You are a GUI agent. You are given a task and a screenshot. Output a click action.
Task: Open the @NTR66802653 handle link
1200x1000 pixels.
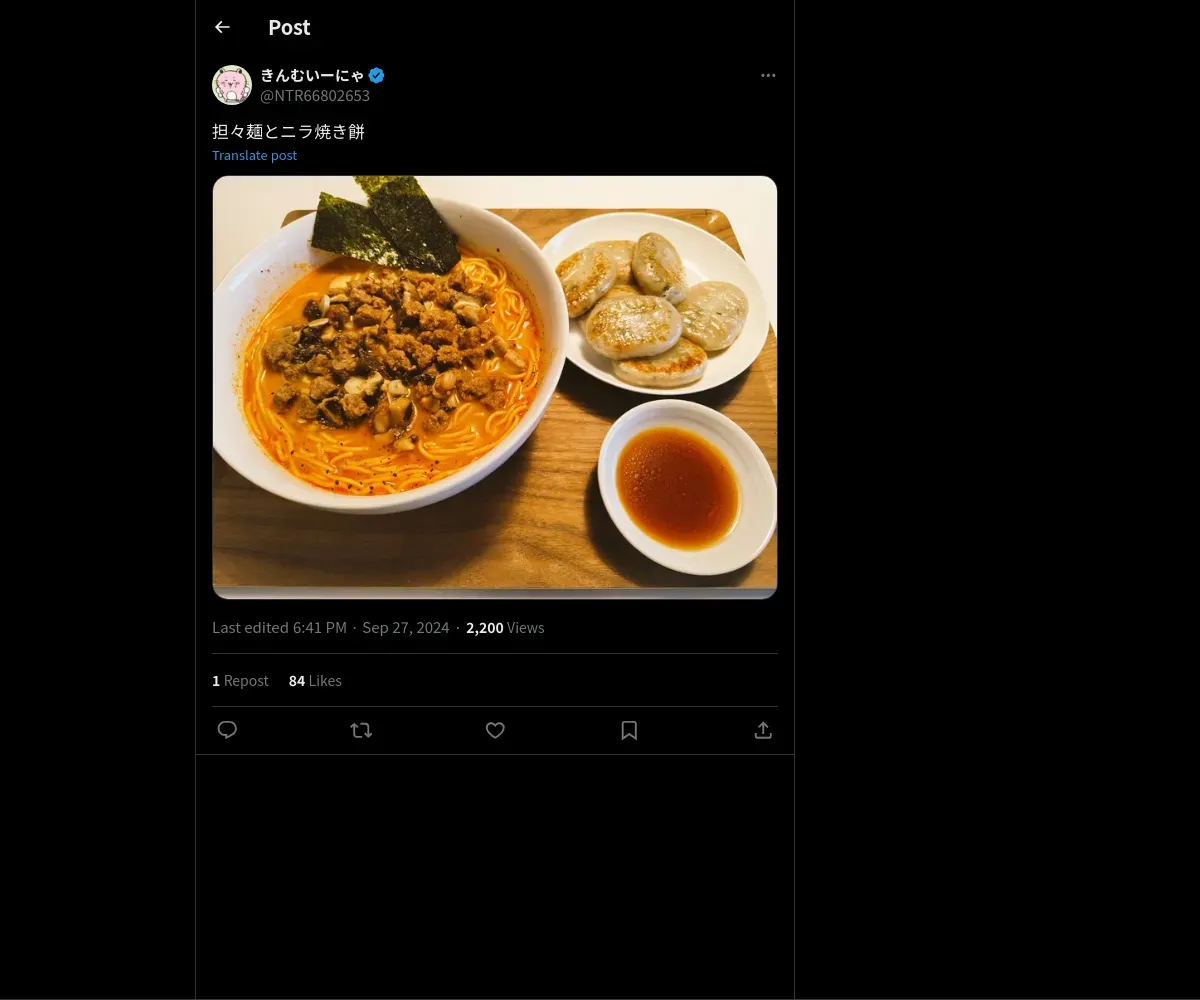pyautogui.click(x=315, y=96)
